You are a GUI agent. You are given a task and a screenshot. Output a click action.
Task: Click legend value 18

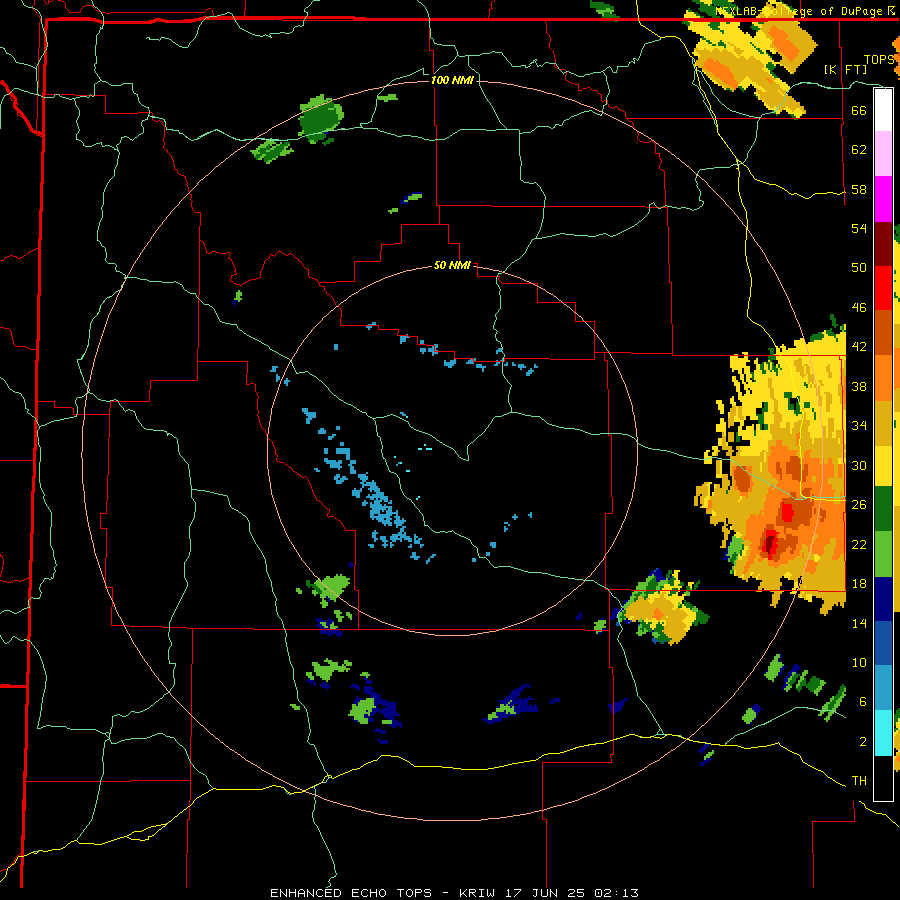pyautogui.click(x=859, y=584)
